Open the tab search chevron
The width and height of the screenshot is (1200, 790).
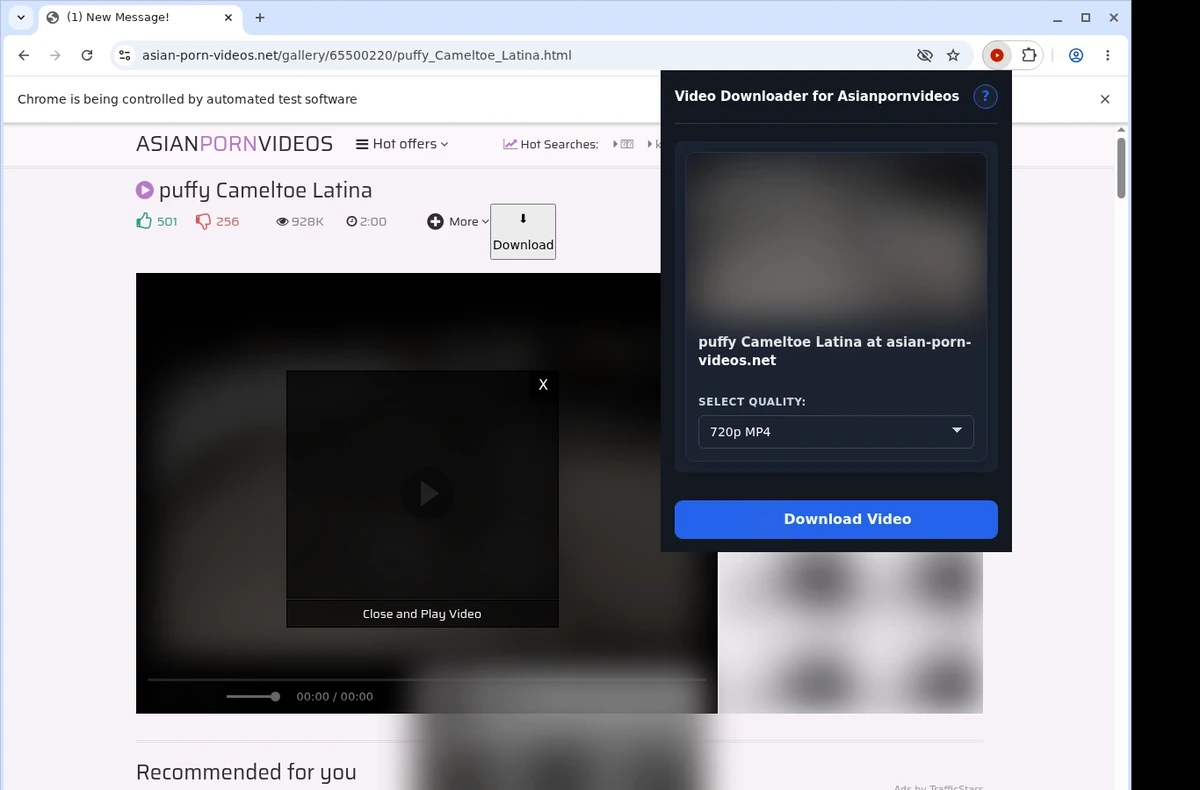point(21,18)
